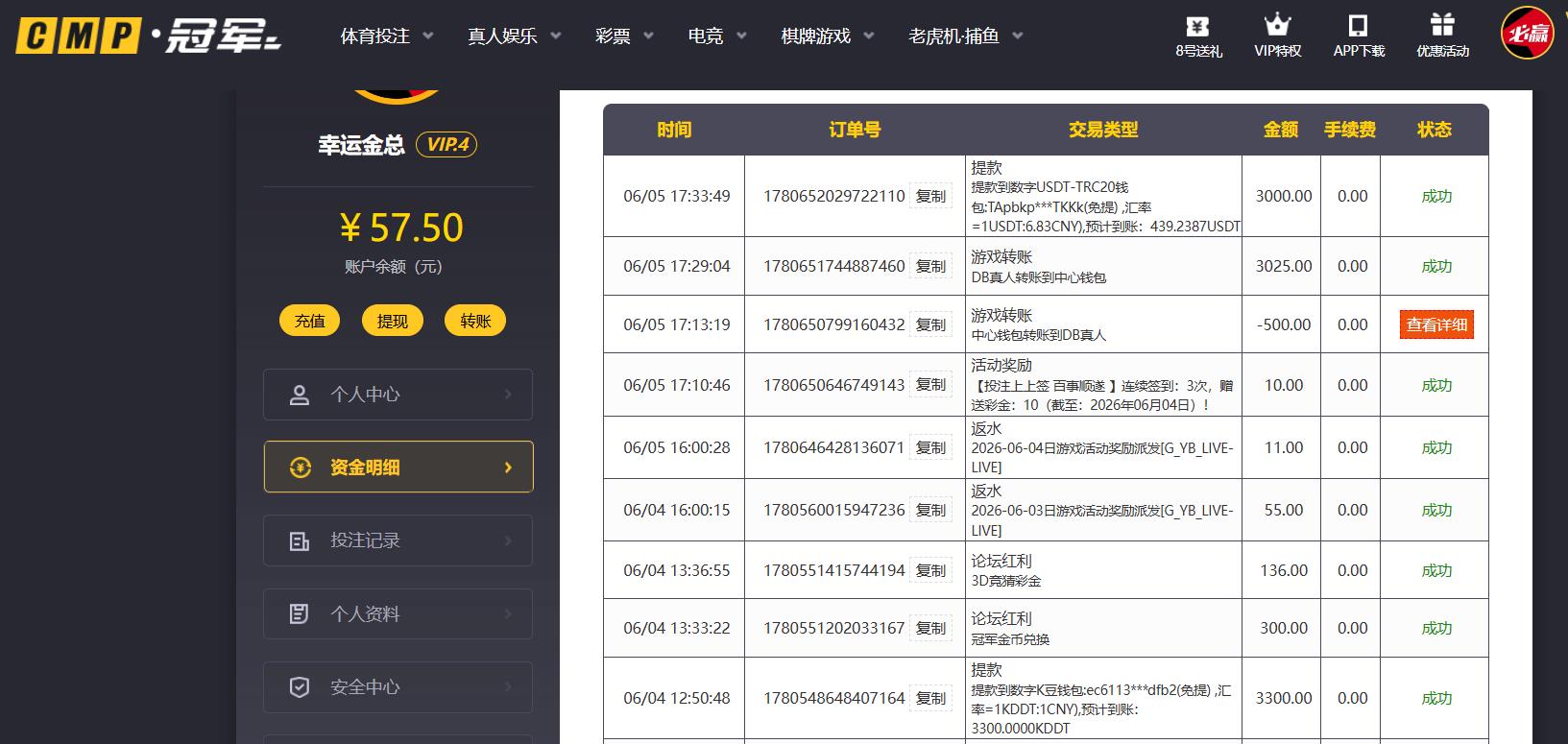This screenshot has height=744, width=1568.
Task: Click the 提现 withdraw button
Action: (x=392, y=321)
